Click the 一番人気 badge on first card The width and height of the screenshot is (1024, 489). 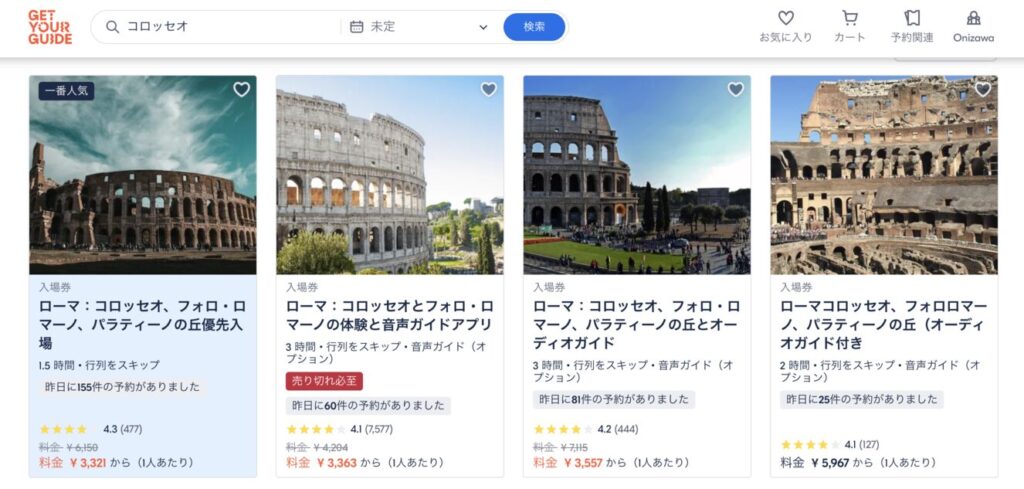click(x=67, y=91)
